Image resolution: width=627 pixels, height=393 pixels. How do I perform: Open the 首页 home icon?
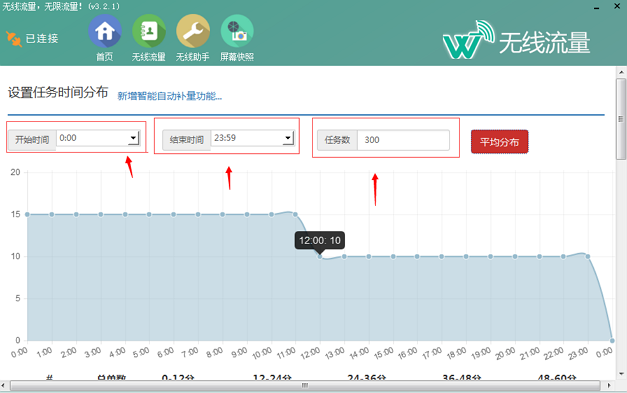(105, 31)
